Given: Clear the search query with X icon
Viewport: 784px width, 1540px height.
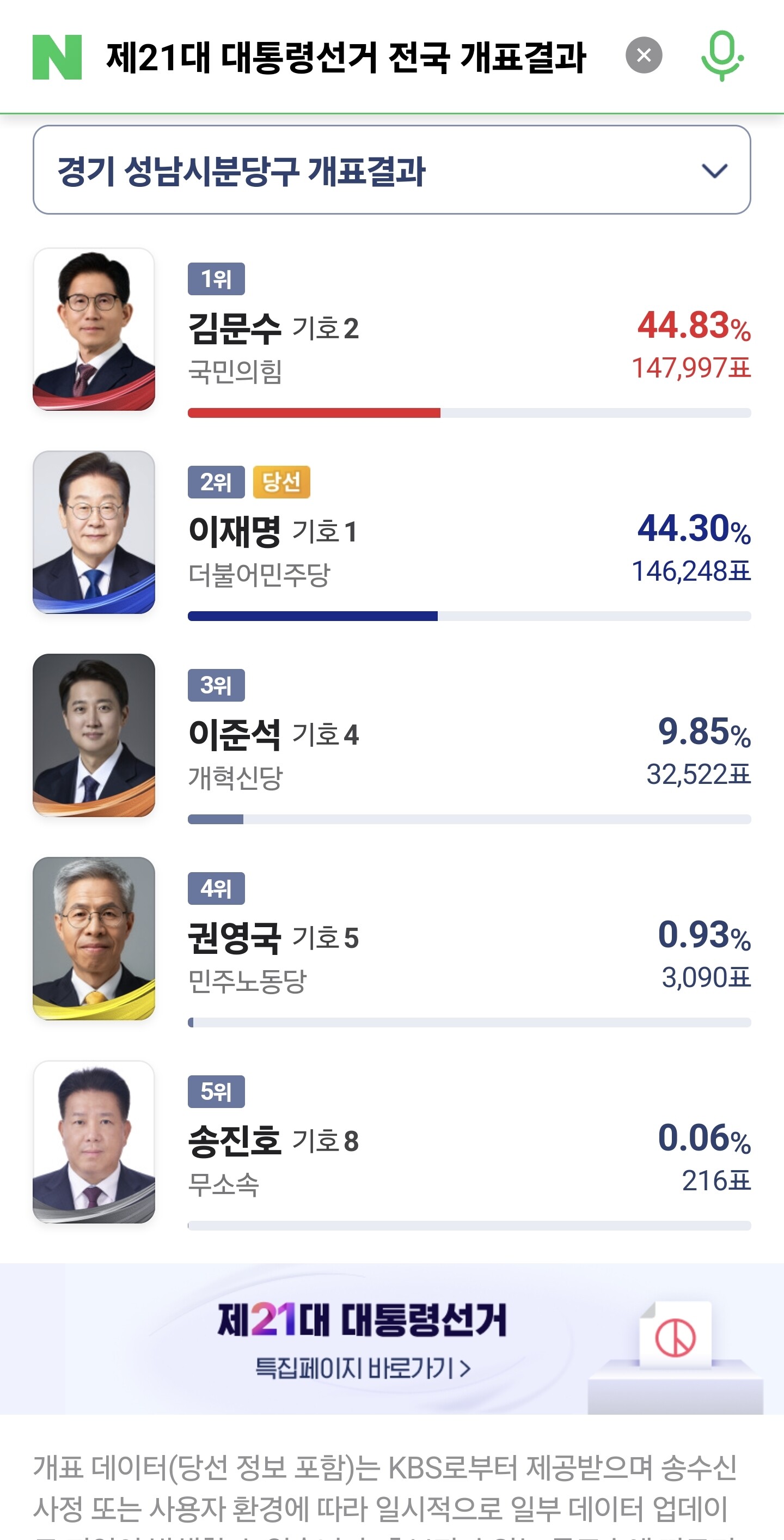Looking at the screenshot, I should point(644,56).
